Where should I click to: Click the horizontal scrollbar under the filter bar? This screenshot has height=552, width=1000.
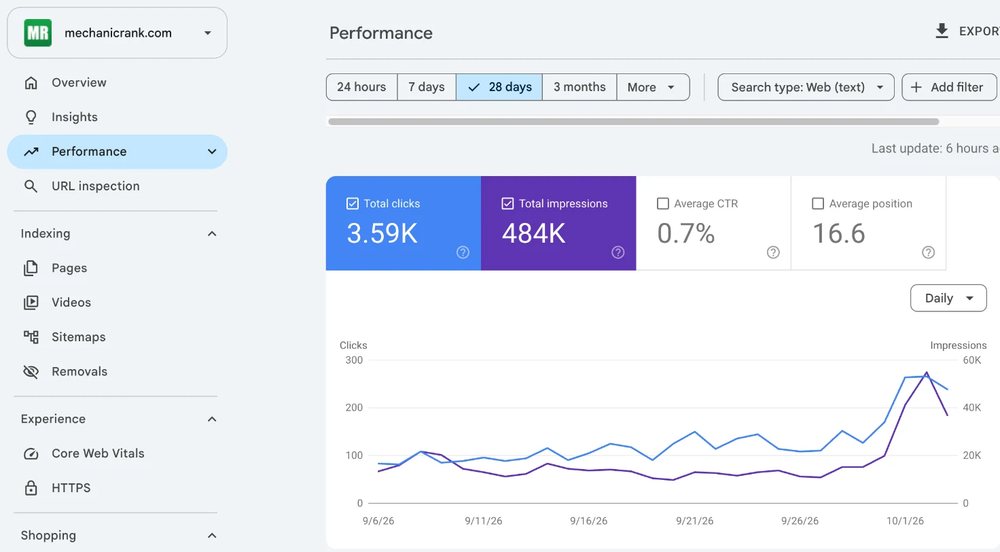tap(633, 122)
